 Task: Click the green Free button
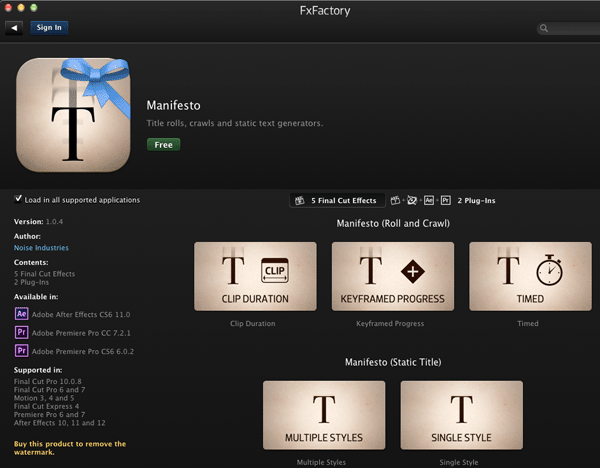pyautogui.click(x=163, y=145)
